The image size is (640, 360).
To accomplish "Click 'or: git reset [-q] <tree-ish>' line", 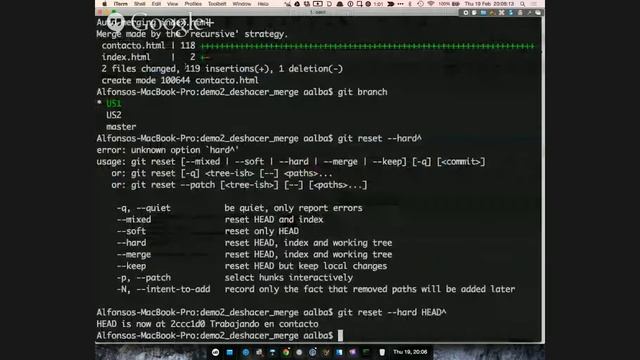I will [222, 173].
